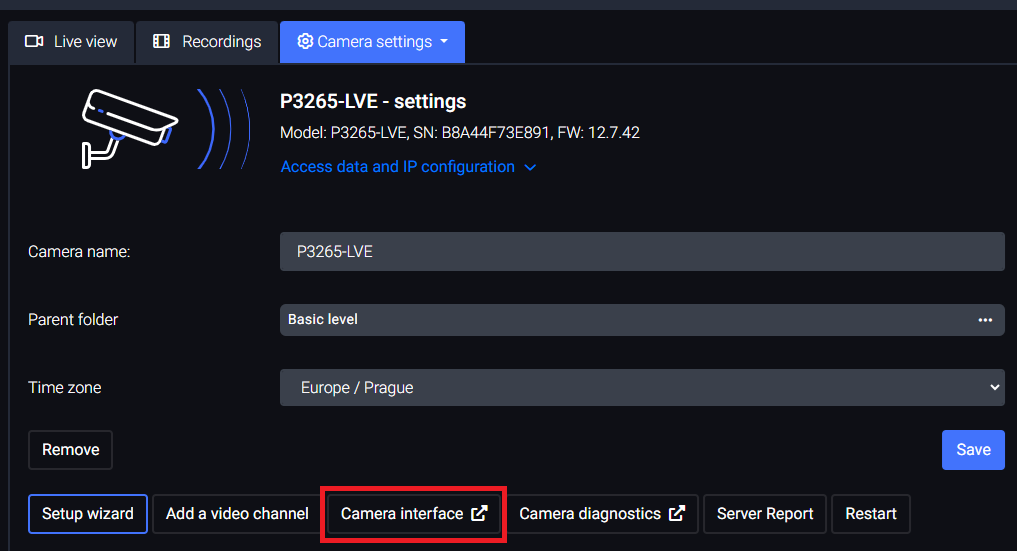Click the external link icon on Camera interface

pyautogui.click(x=479, y=514)
